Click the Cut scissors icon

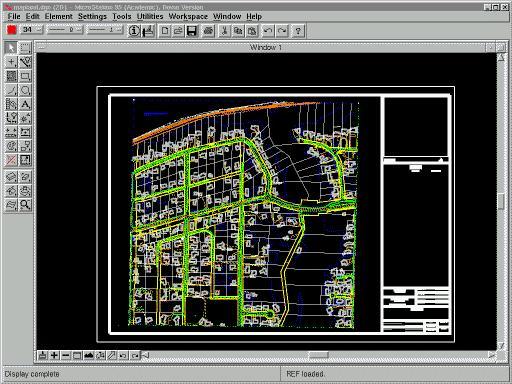[x=224, y=31]
